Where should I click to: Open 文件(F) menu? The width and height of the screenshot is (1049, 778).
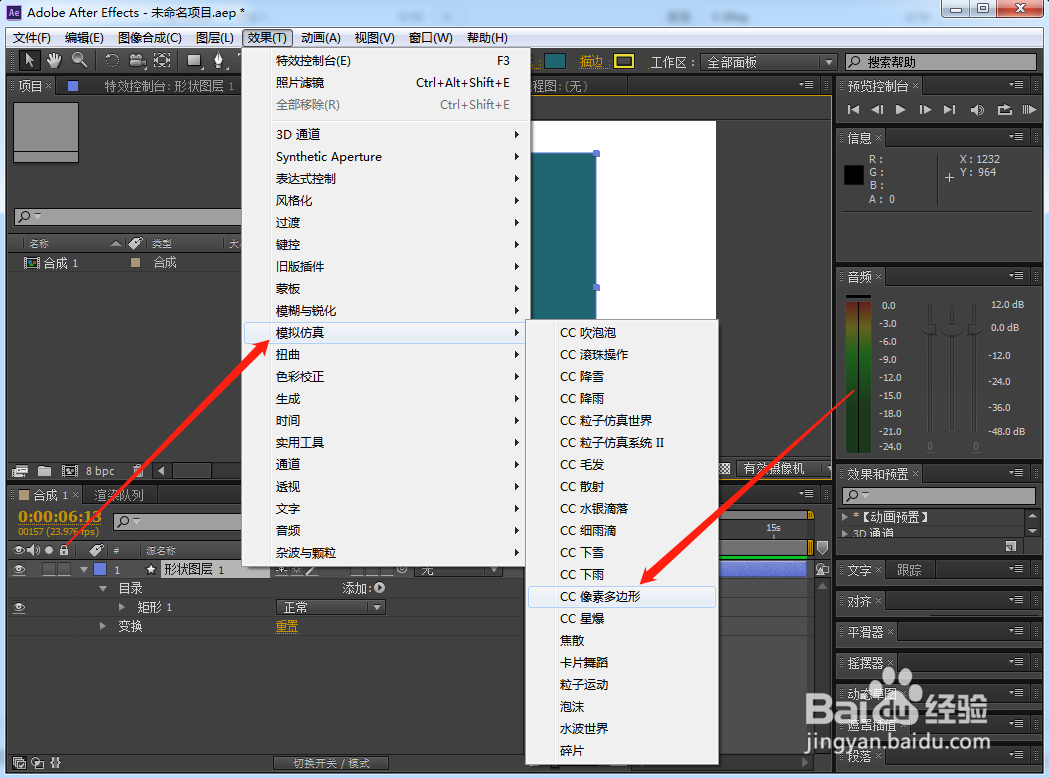coord(31,37)
